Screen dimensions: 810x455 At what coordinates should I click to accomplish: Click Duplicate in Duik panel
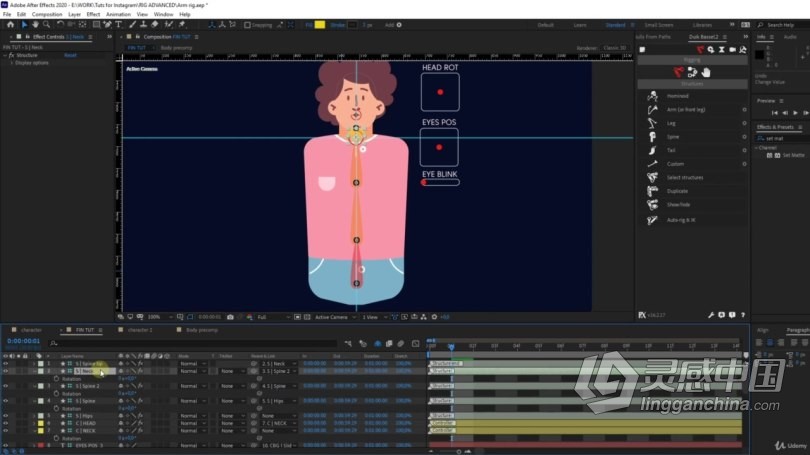tap(677, 191)
